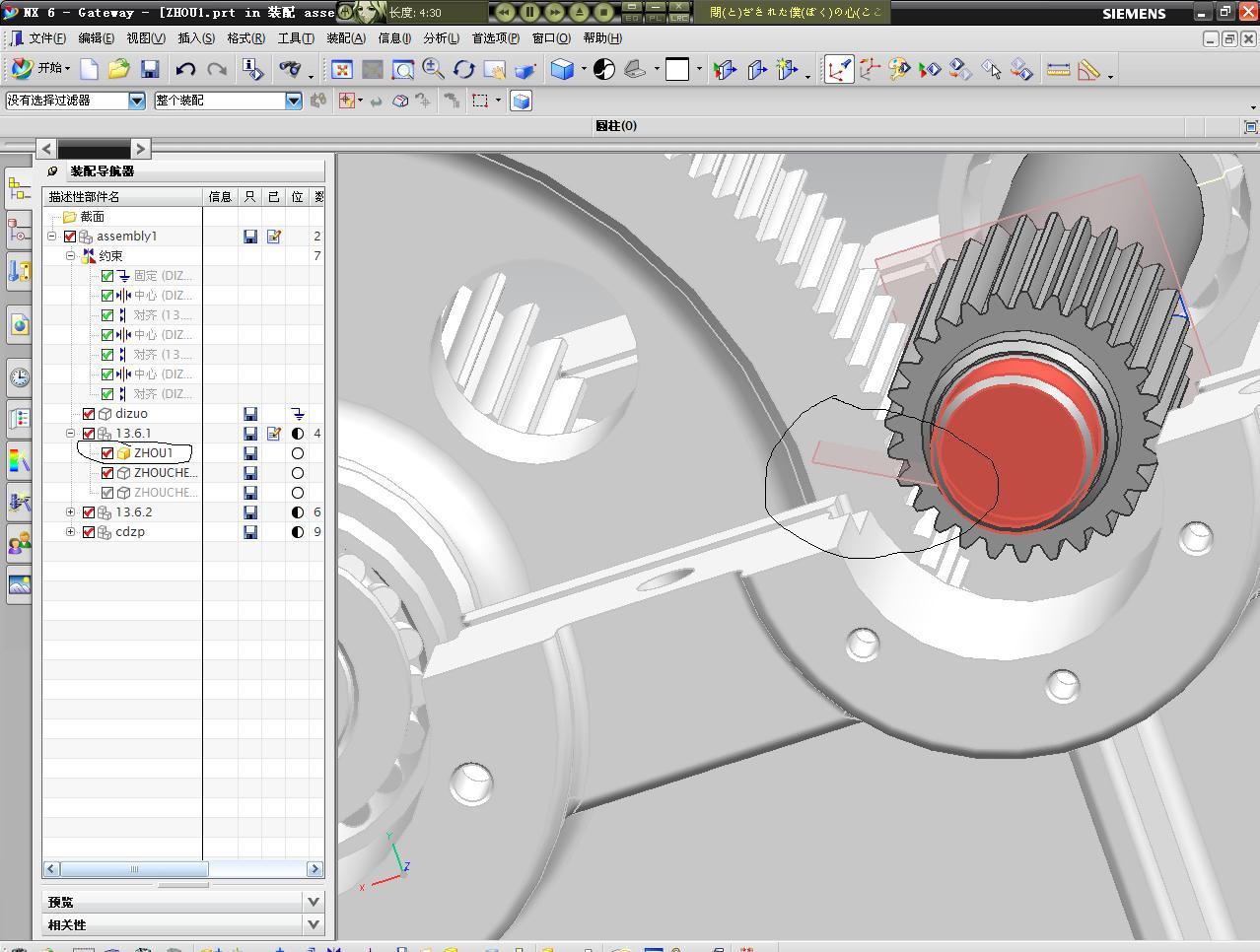Viewport: 1260px width, 952px height.
Task: Open the Roles sidebar icon
Action: point(19,543)
